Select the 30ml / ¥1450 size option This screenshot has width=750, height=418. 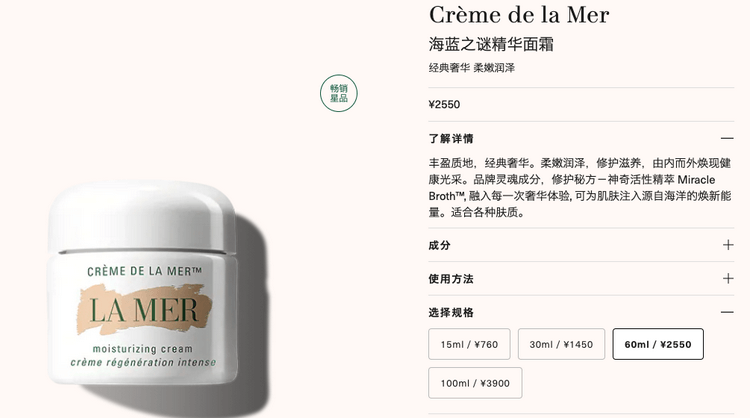[x=561, y=344]
